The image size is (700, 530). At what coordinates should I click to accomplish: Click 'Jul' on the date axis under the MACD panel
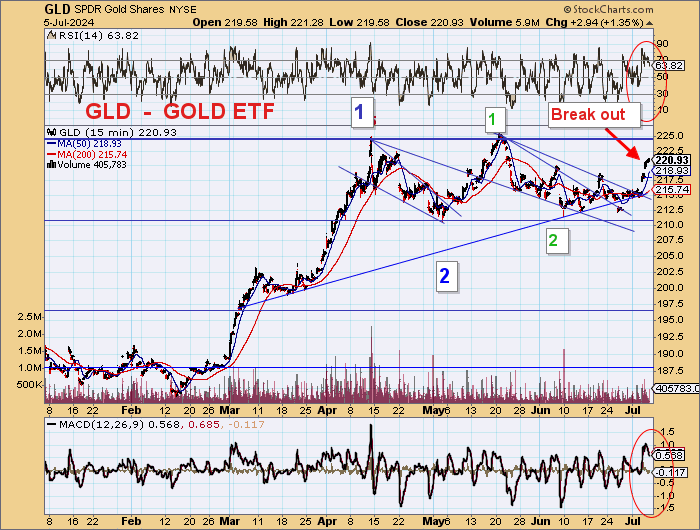click(633, 521)
